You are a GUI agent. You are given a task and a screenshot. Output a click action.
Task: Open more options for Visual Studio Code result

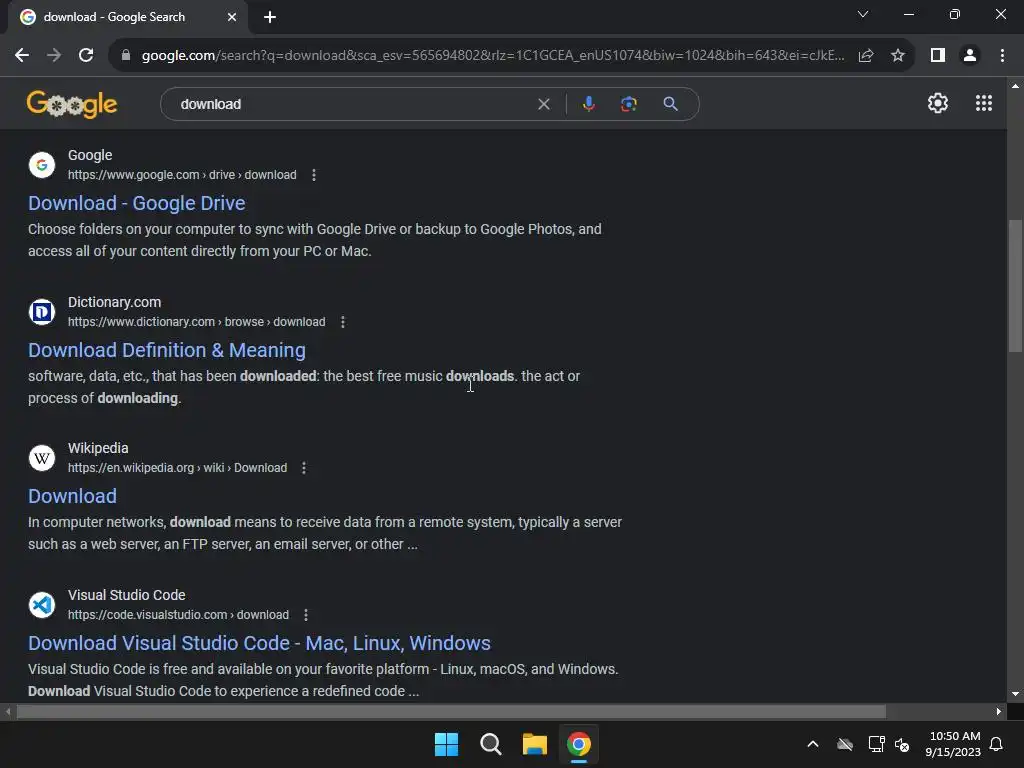pyautogui.click(x=306, y=615)
